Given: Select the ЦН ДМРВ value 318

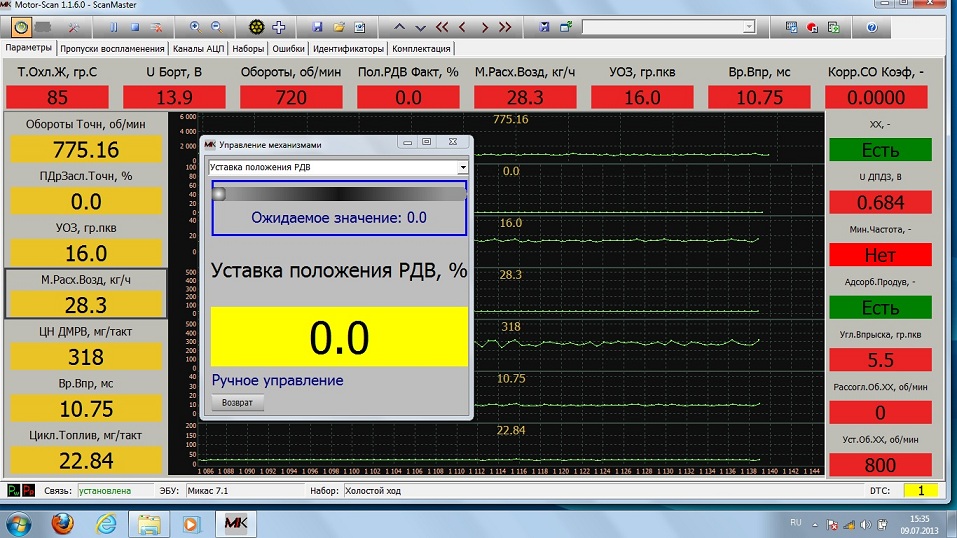Looking at the screenshot, I should point(86,357).
